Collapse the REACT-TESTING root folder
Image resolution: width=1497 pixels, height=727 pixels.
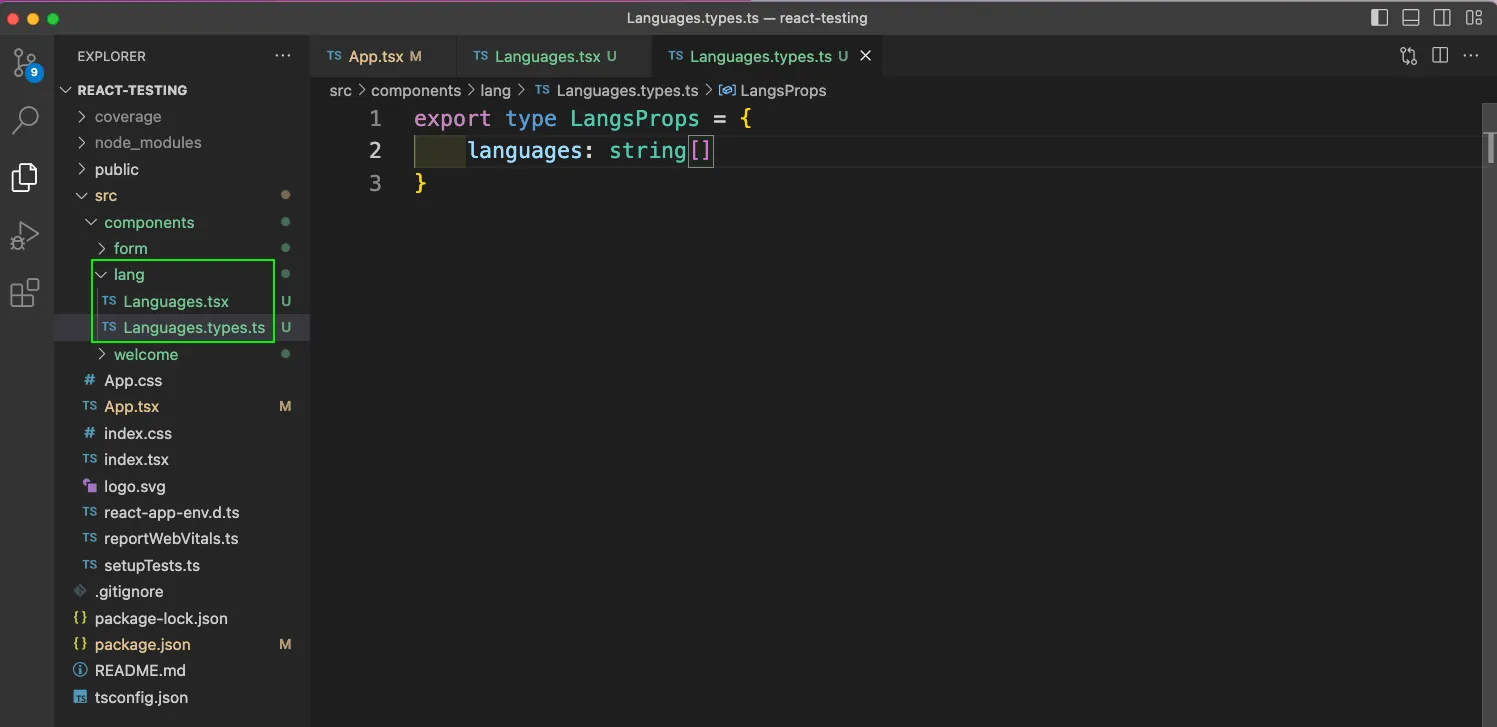pos(182,90)
